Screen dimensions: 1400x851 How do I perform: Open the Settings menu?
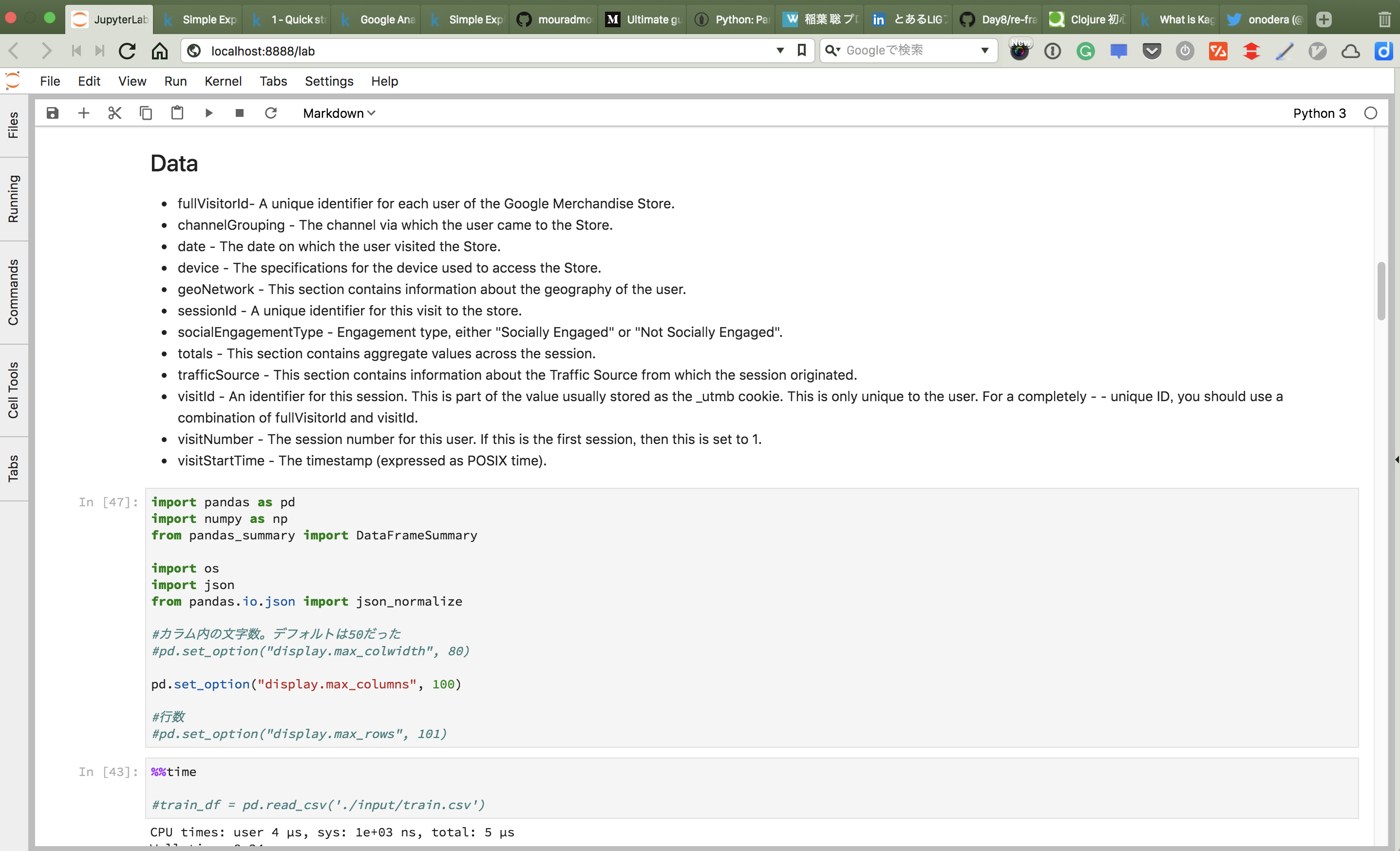pos(328,81)
